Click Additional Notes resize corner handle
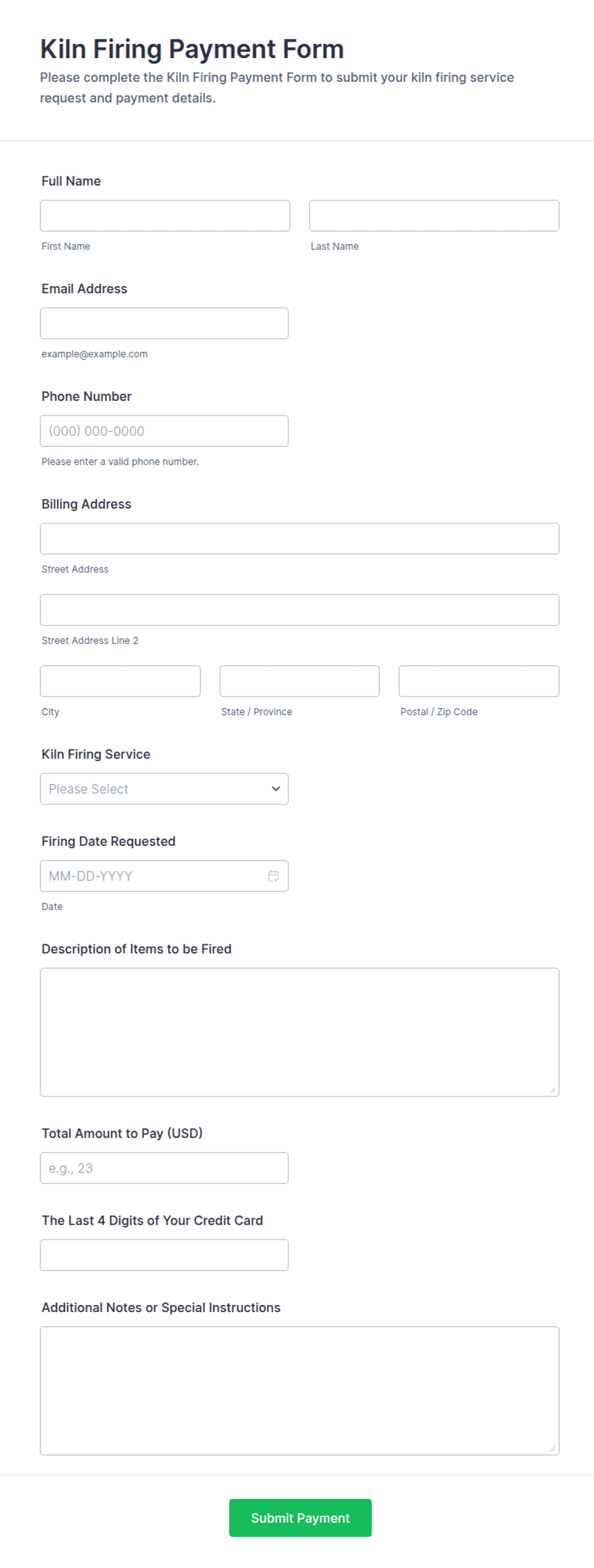The image size is (594, 1568). 552,1448
